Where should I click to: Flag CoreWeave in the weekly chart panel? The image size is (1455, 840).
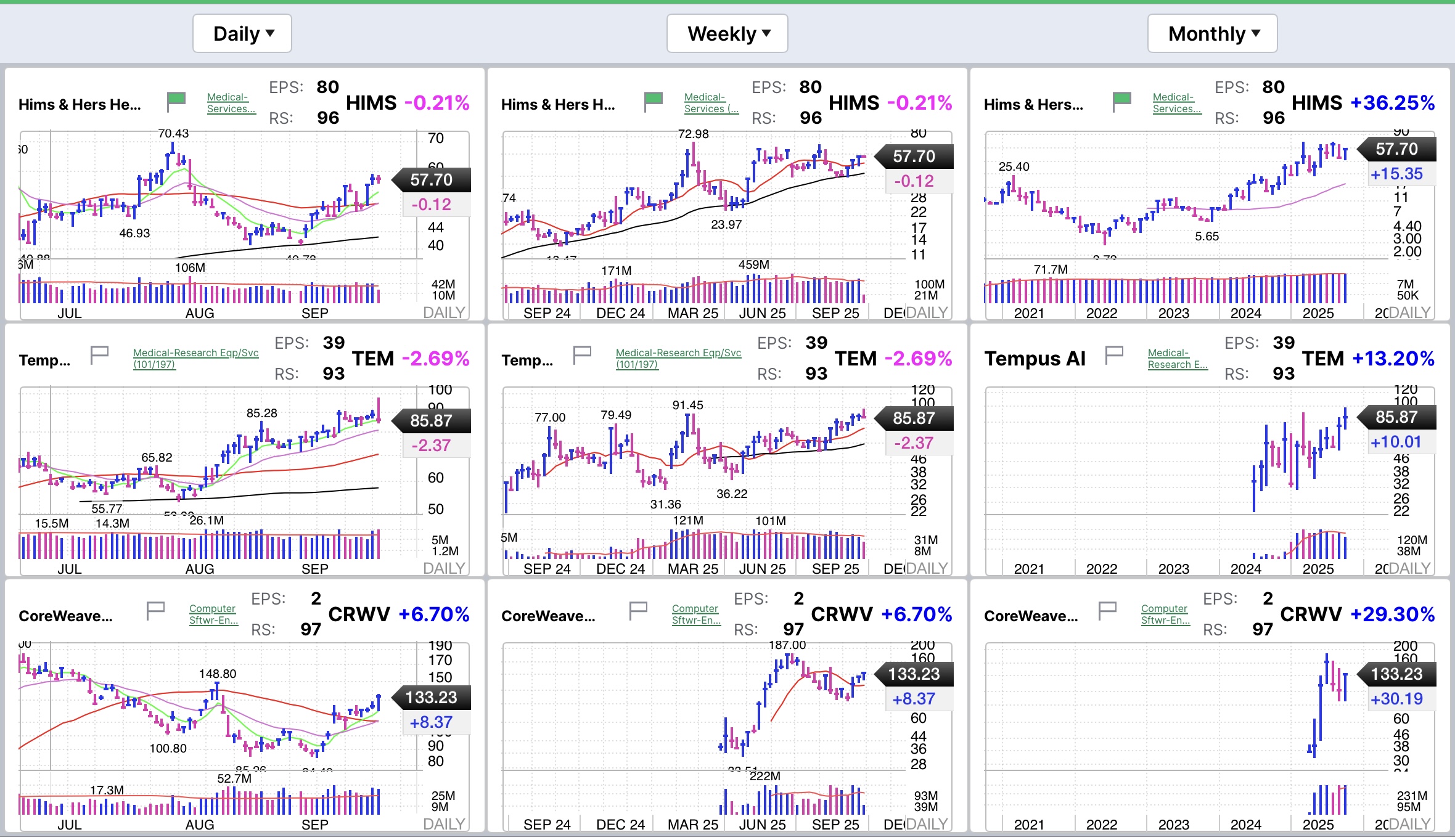tap(638, 610)
